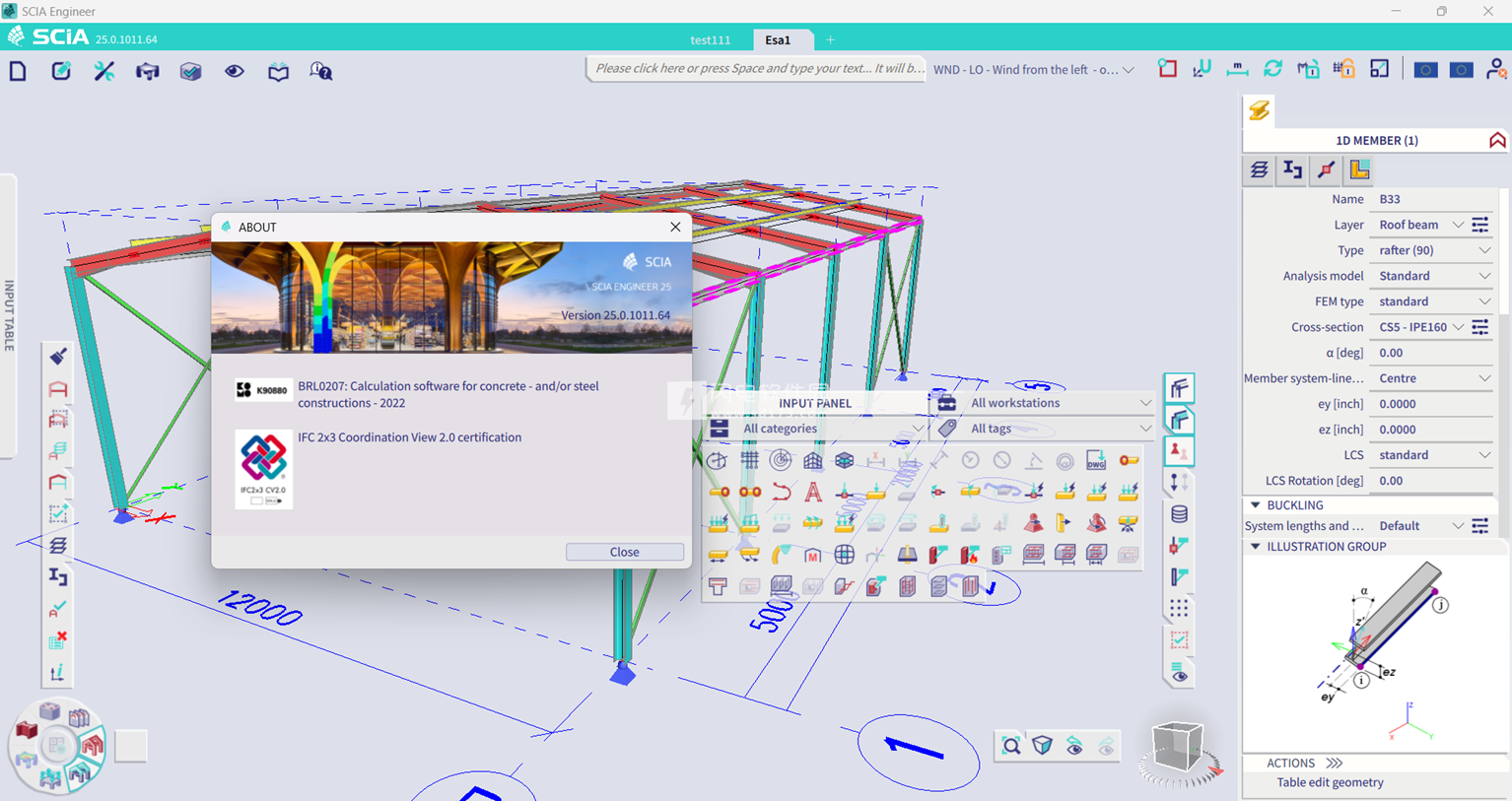Open the Layer dropdown showing Roof beam
The image size is (1512, 801).
[x=1420, y=225]
